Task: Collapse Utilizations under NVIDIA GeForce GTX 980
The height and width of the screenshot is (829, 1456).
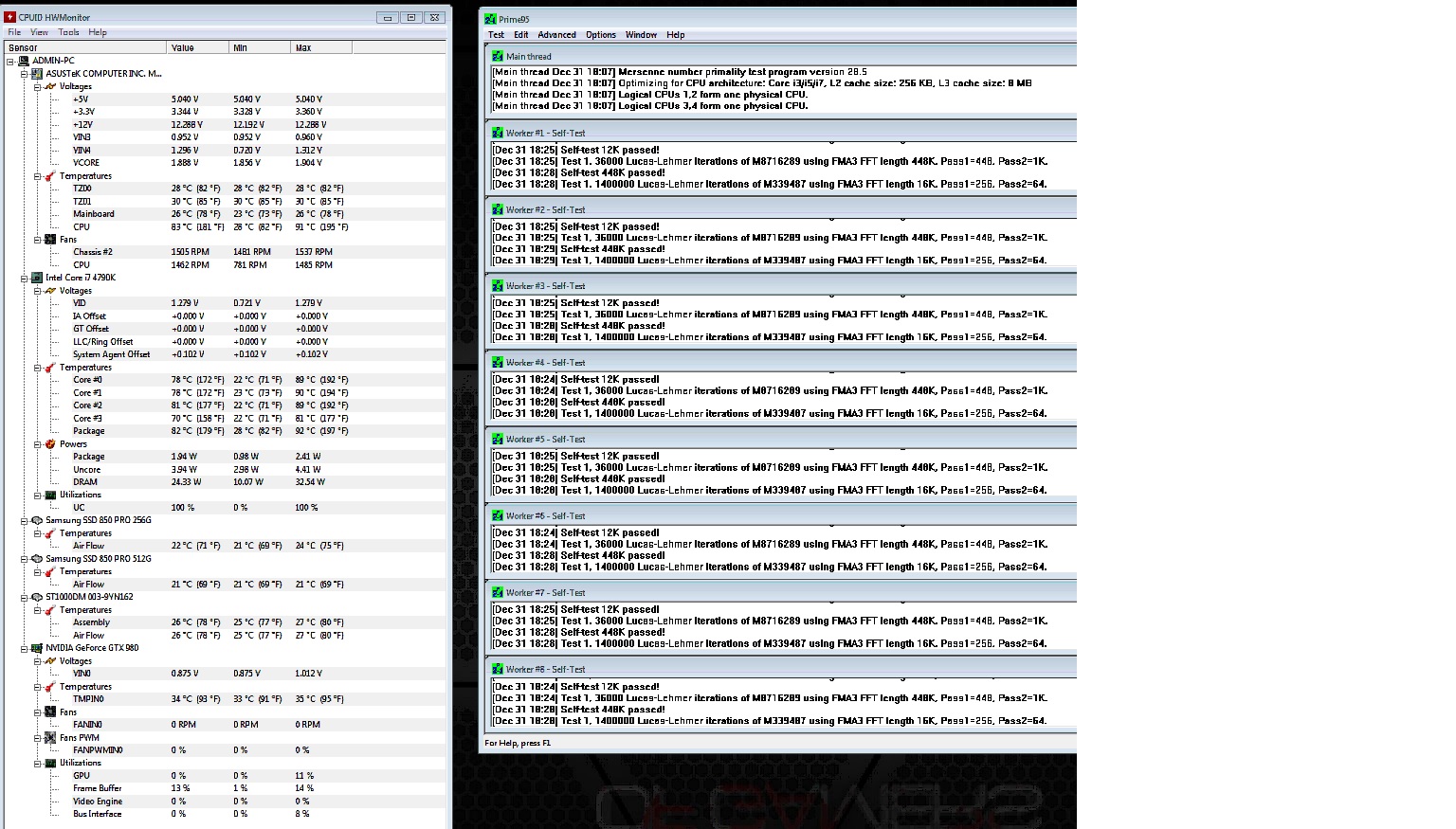Action: (37, 763)
